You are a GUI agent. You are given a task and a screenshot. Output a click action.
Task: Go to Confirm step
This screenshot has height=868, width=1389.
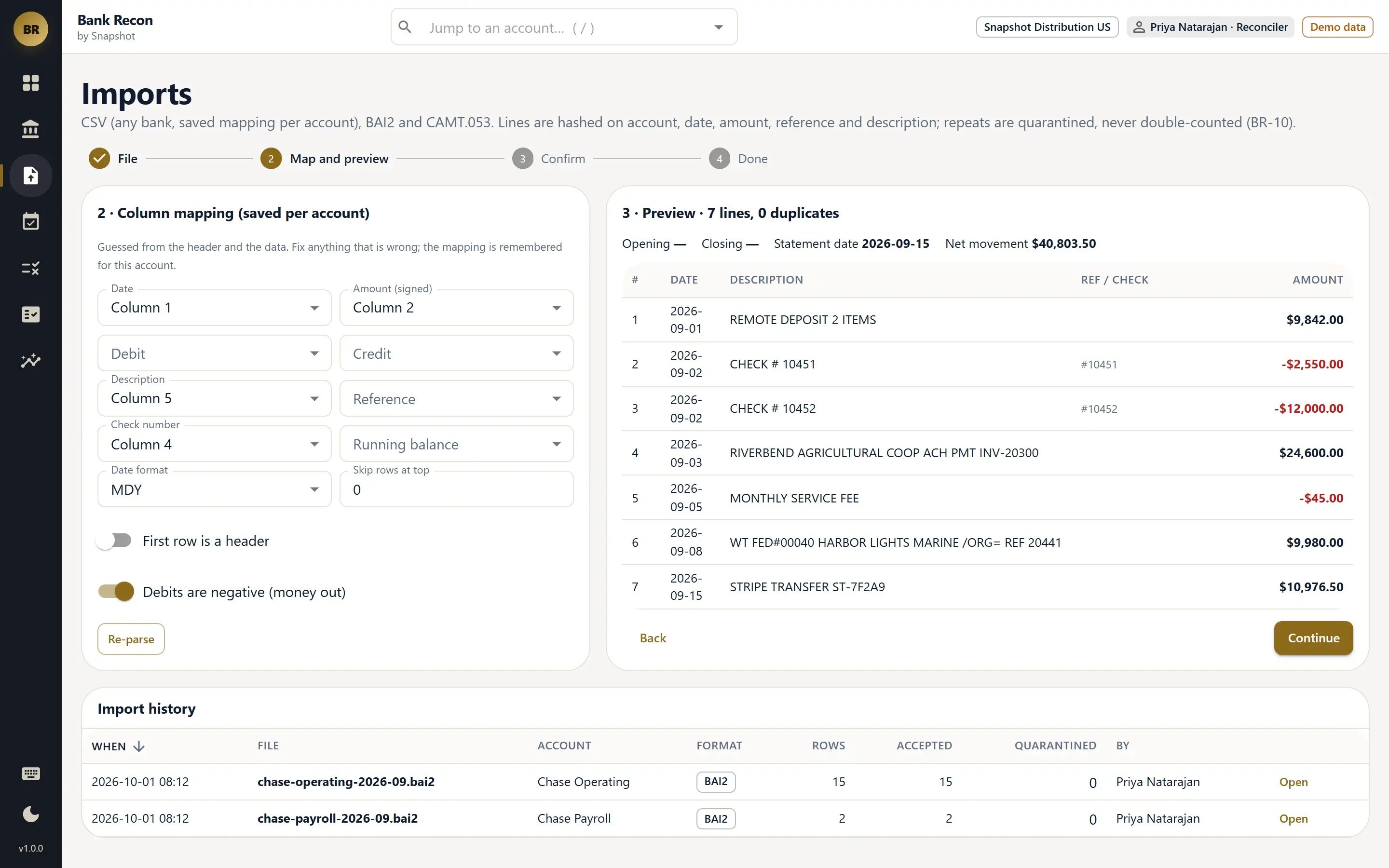coord(549,159)
